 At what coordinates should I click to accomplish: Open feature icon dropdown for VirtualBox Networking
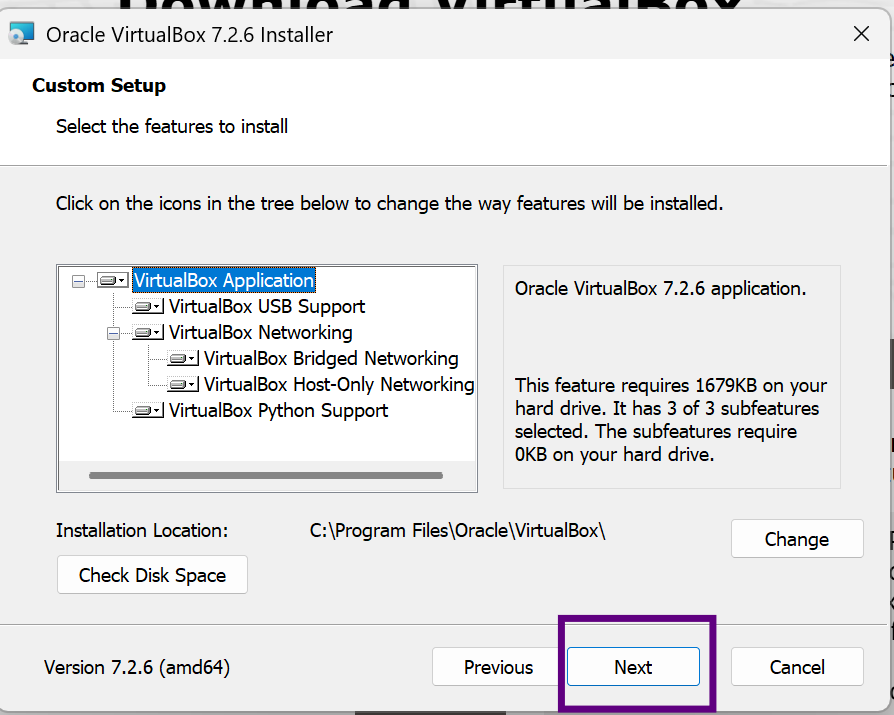pyautogui.click(x=148, y=332)
